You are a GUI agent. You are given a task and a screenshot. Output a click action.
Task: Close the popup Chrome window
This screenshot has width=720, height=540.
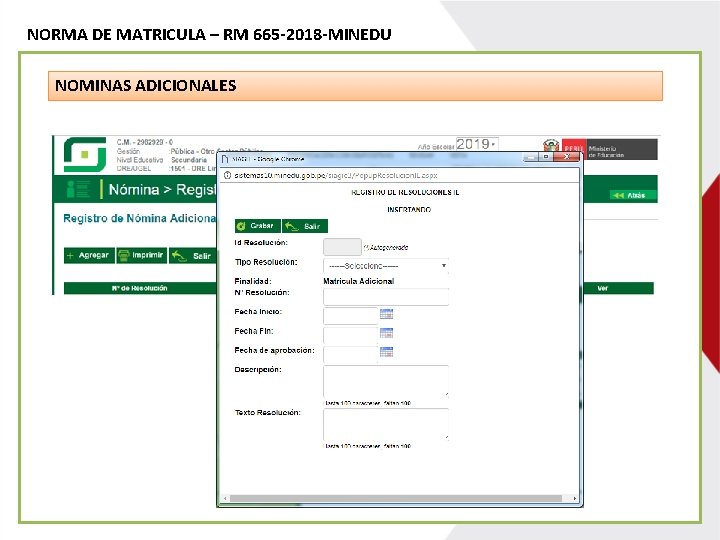567,157
